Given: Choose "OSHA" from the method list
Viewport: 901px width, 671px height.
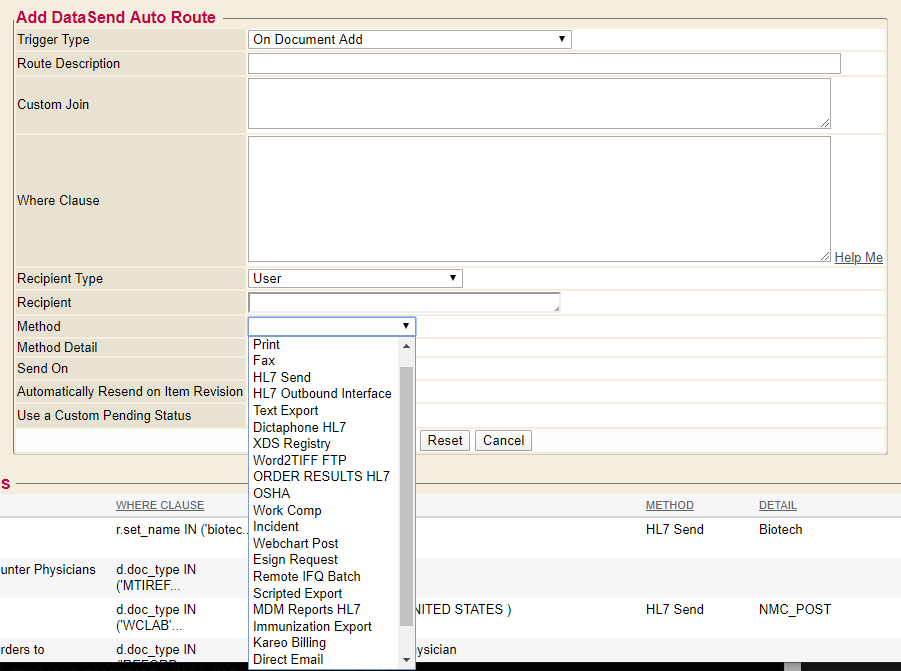Looking at the screenshot, I should (x=270, y=493).
